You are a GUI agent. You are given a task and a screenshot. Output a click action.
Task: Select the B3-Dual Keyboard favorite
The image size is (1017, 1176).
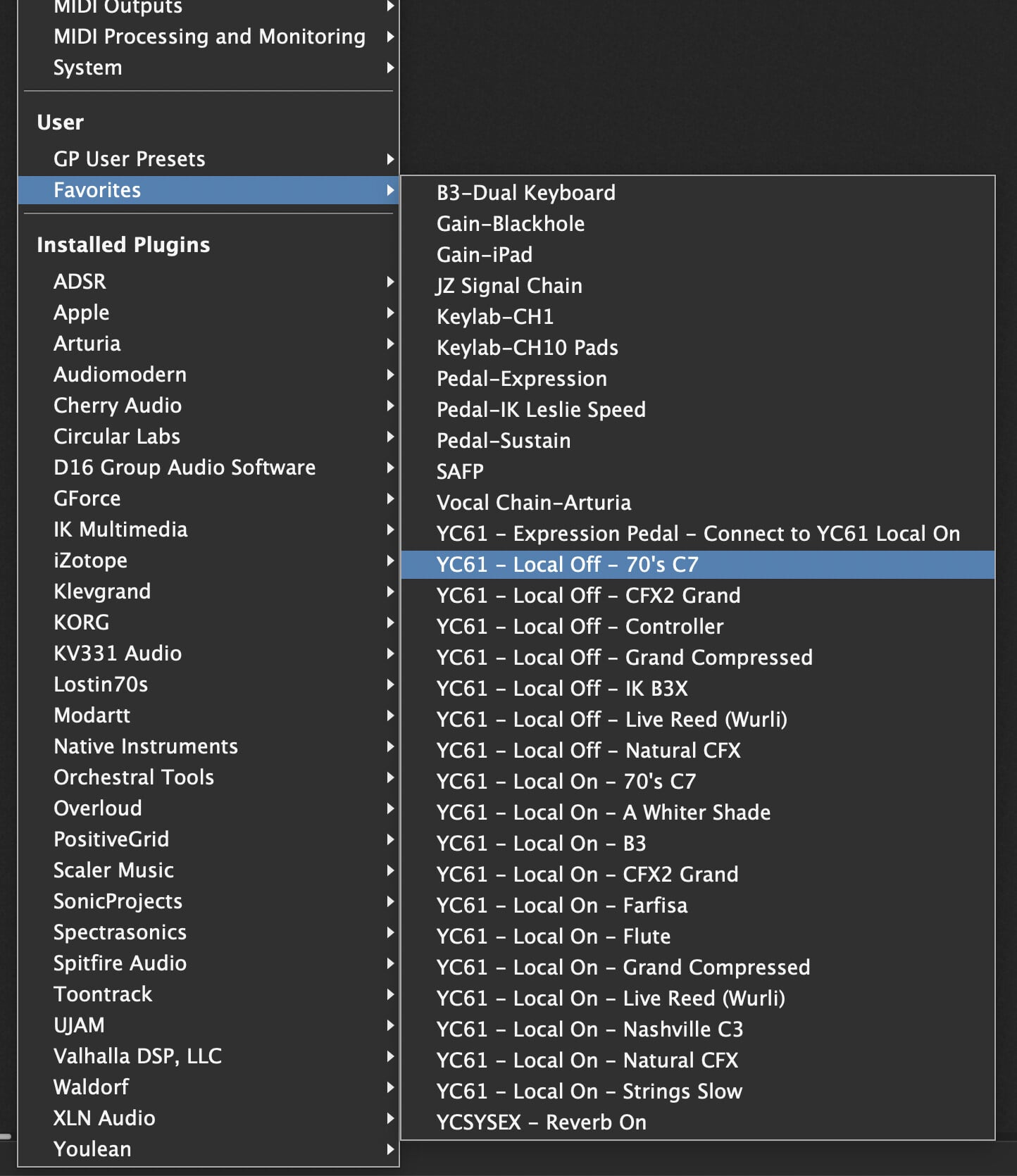tap(525, 192)
